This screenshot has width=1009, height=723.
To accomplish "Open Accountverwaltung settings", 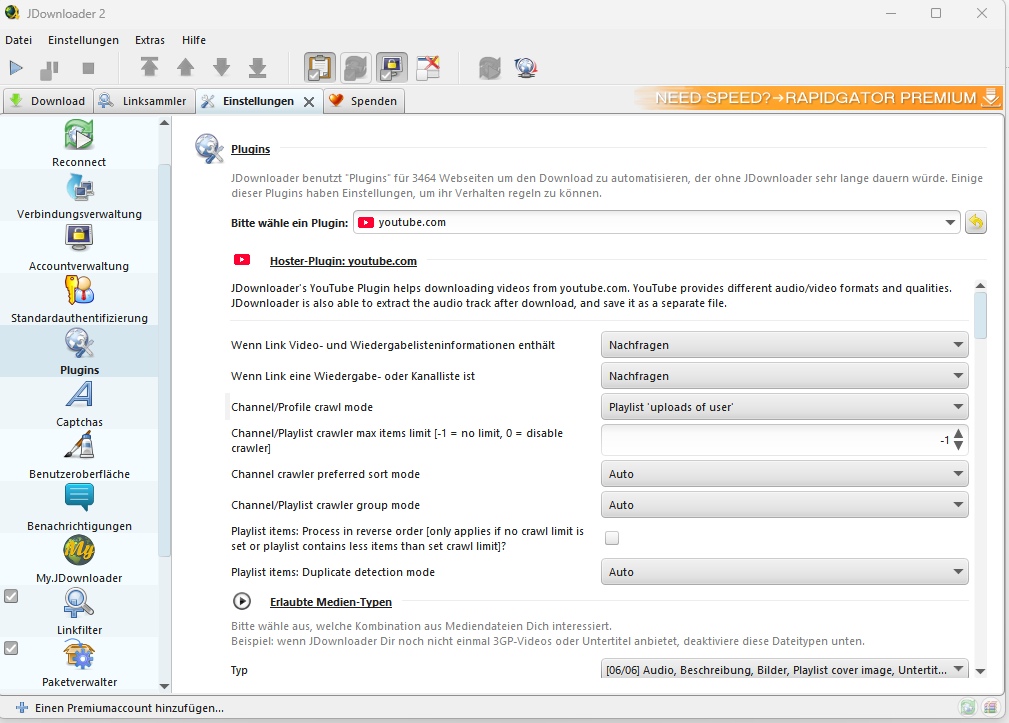I will tap(79, 248).
